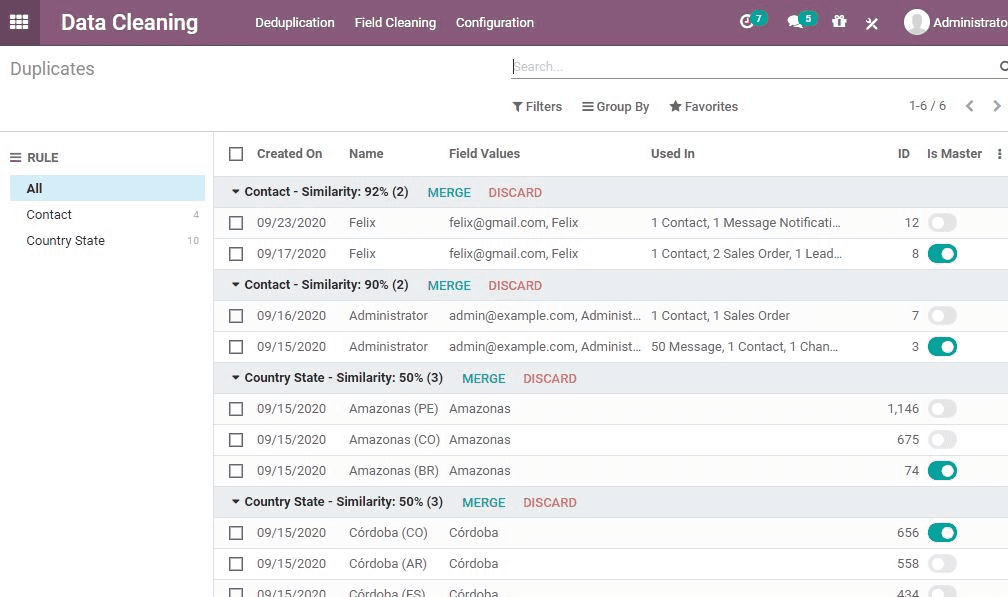Sort by the Name column header

[366, 154]
